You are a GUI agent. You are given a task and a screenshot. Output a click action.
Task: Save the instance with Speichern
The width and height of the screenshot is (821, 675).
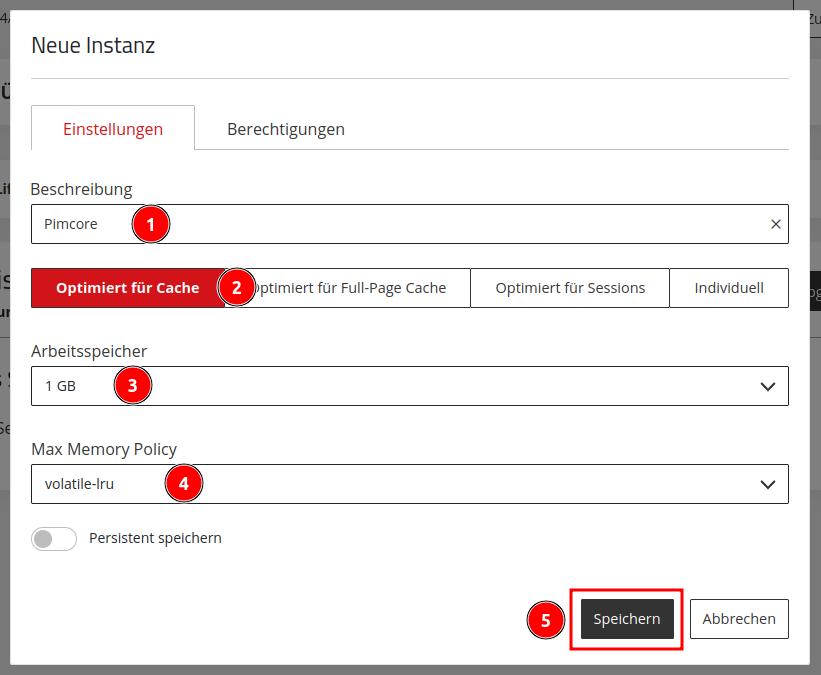click(627, 619)
